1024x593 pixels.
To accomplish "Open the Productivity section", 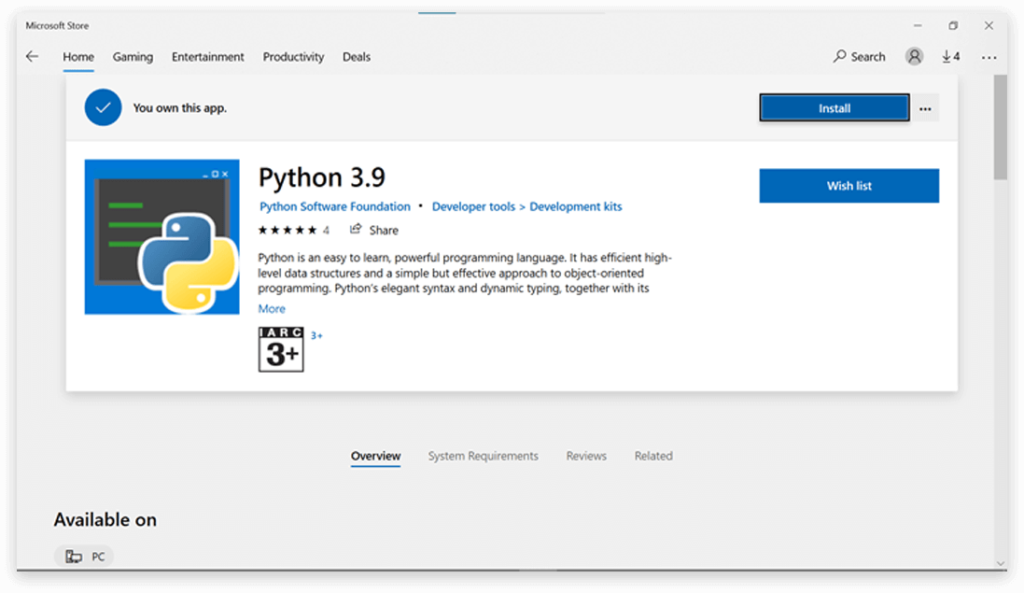I will pyautogui.click(x=293, y=57).
